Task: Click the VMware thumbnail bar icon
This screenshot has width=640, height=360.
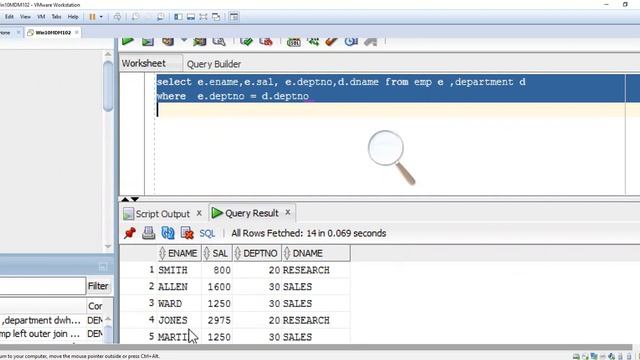Action: tap(191, 17)
